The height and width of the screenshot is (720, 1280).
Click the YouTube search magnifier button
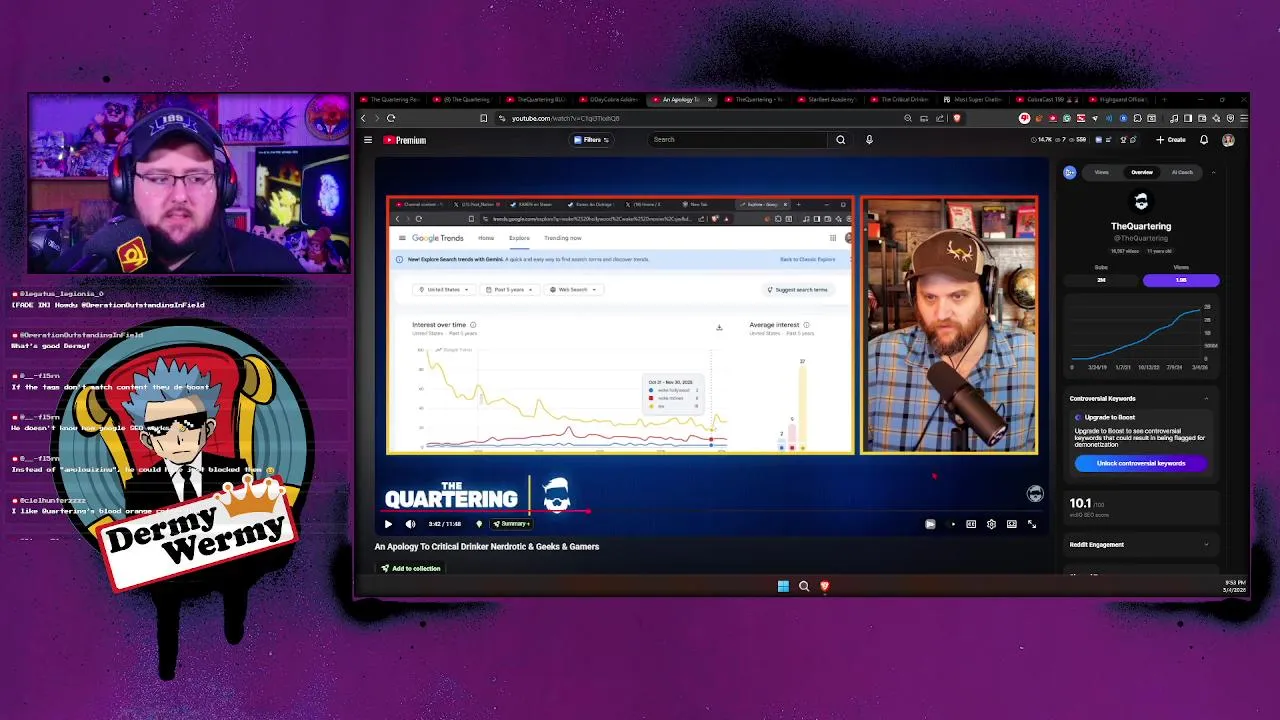pyautogui.click(x=840, y=140)
